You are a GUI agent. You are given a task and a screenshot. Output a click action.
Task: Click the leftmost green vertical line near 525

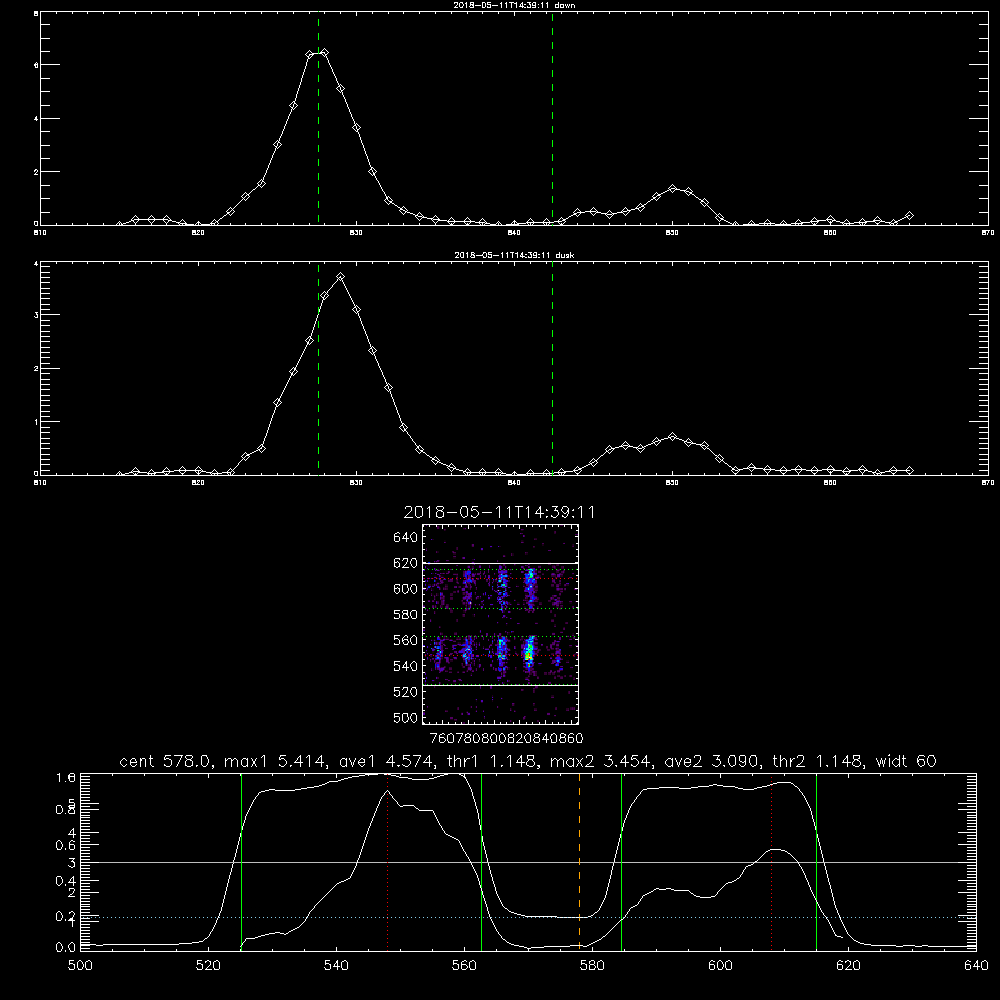point(241,861)
